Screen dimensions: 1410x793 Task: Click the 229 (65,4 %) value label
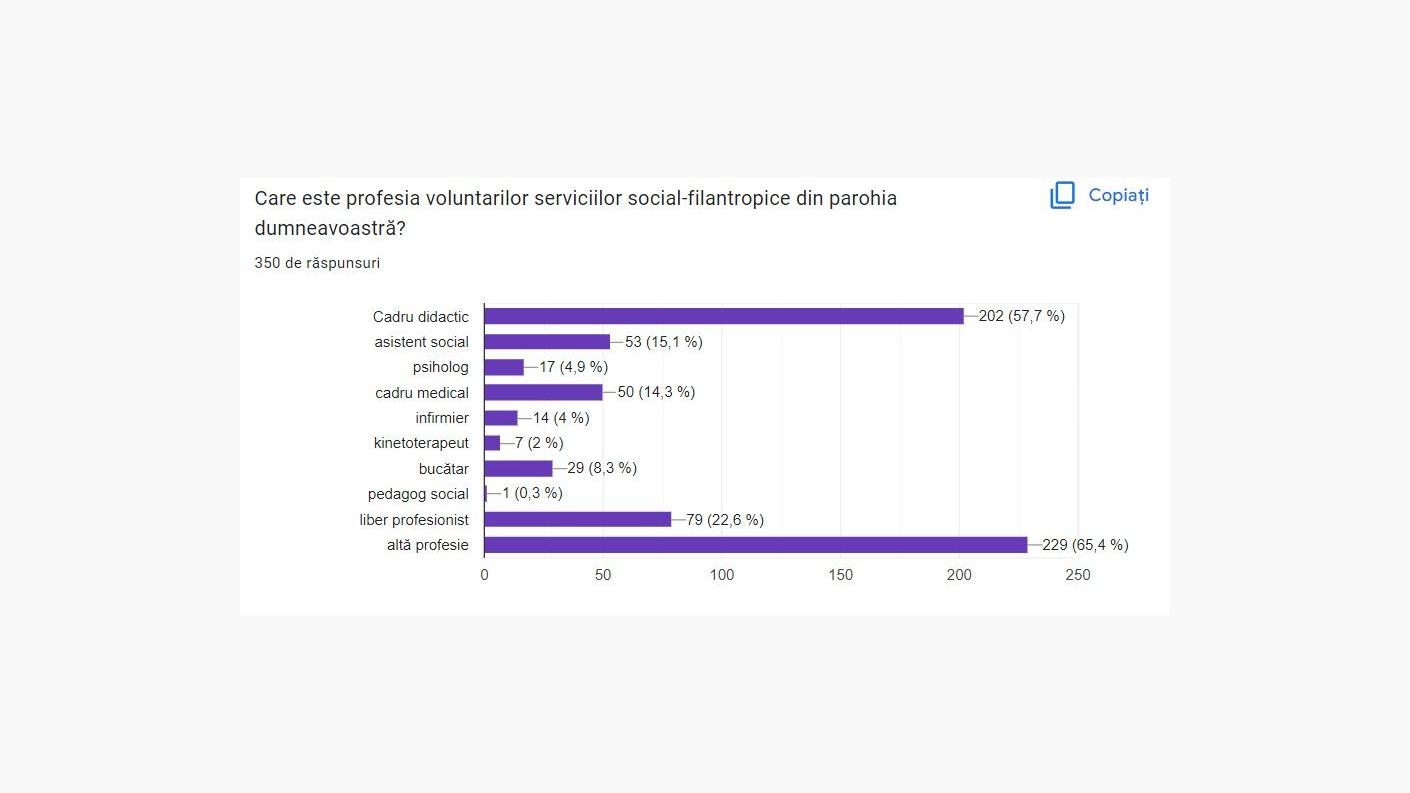tap(1085, 545)
